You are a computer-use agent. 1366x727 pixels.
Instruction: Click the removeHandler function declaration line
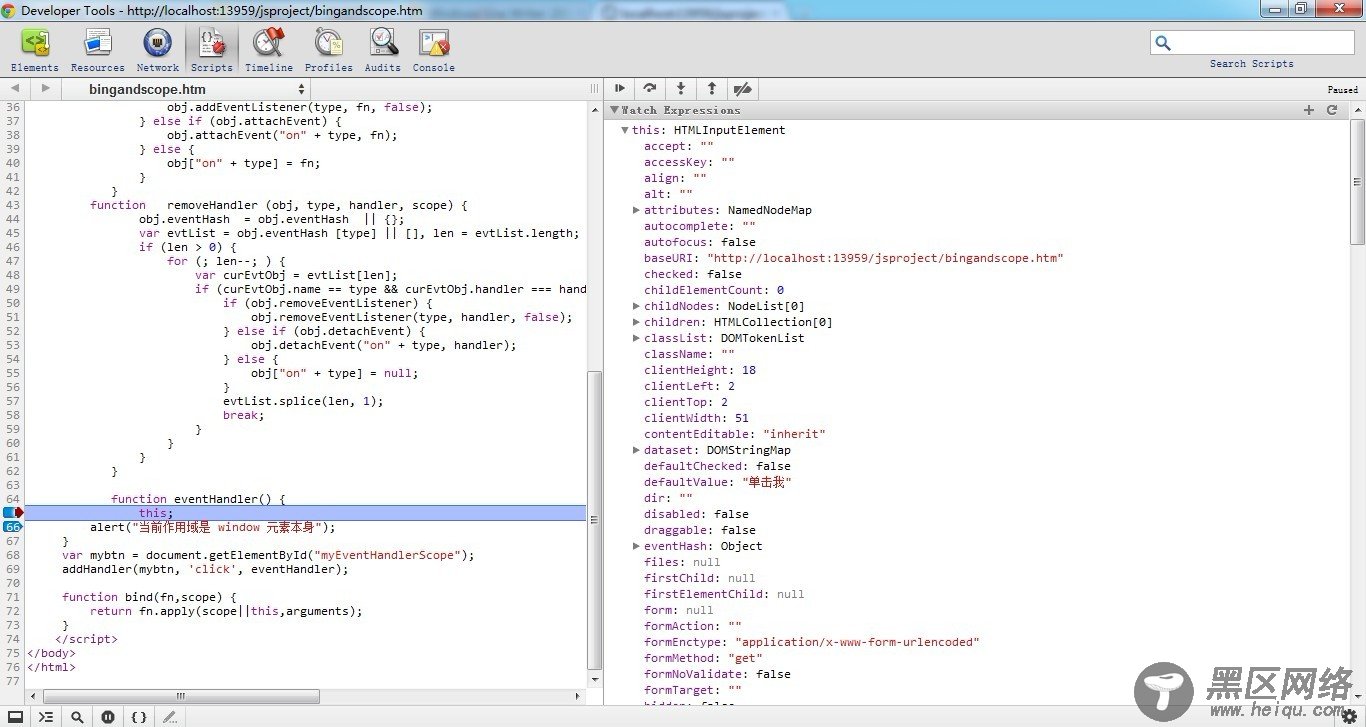tap(279, 205)
